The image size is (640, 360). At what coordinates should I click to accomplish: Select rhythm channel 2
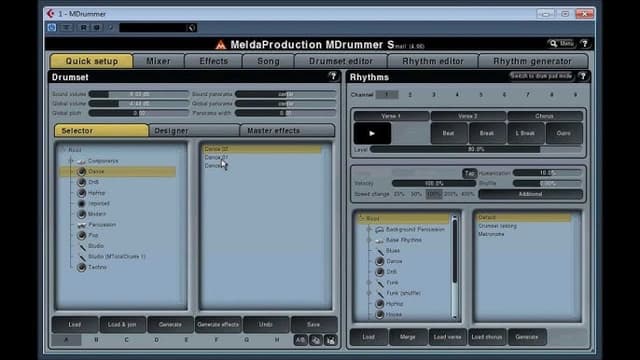click(410, 95)
